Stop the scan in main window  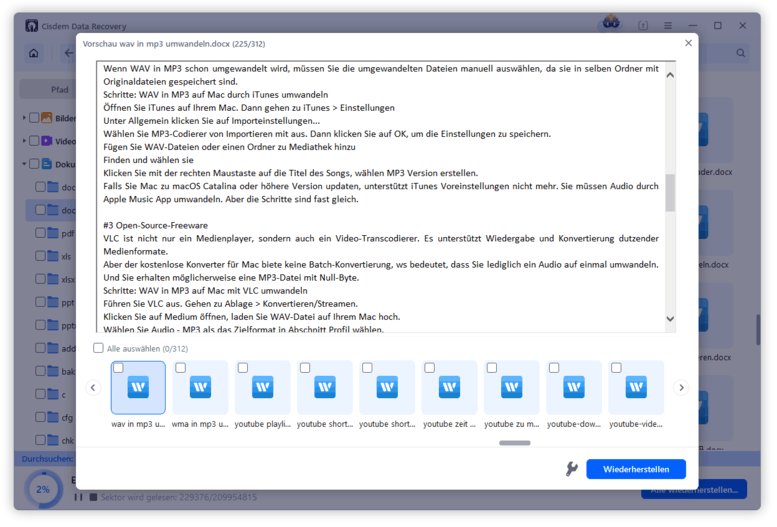coord(93,497)
